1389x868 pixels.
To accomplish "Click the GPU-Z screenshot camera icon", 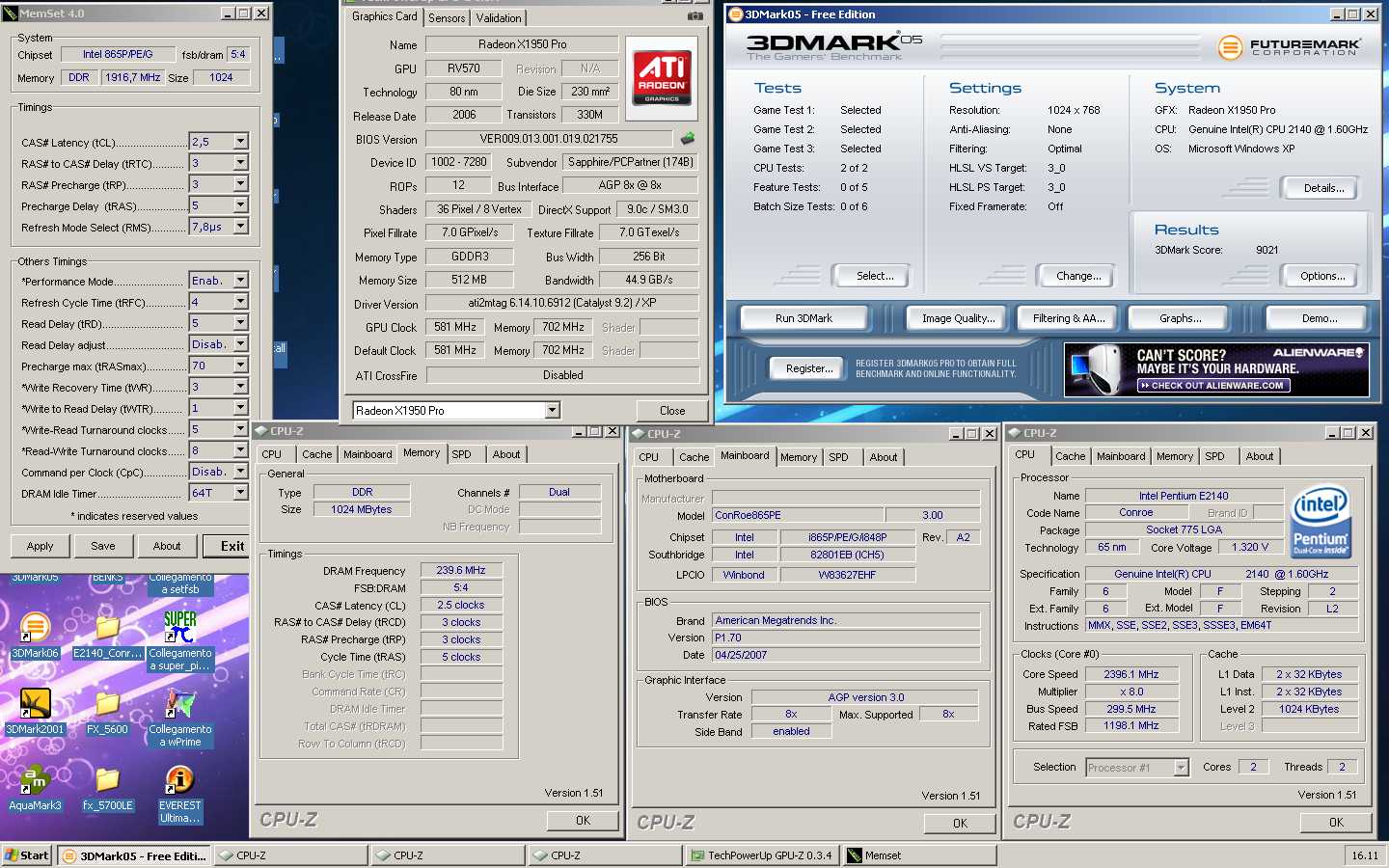I will [x=694, y=16].
